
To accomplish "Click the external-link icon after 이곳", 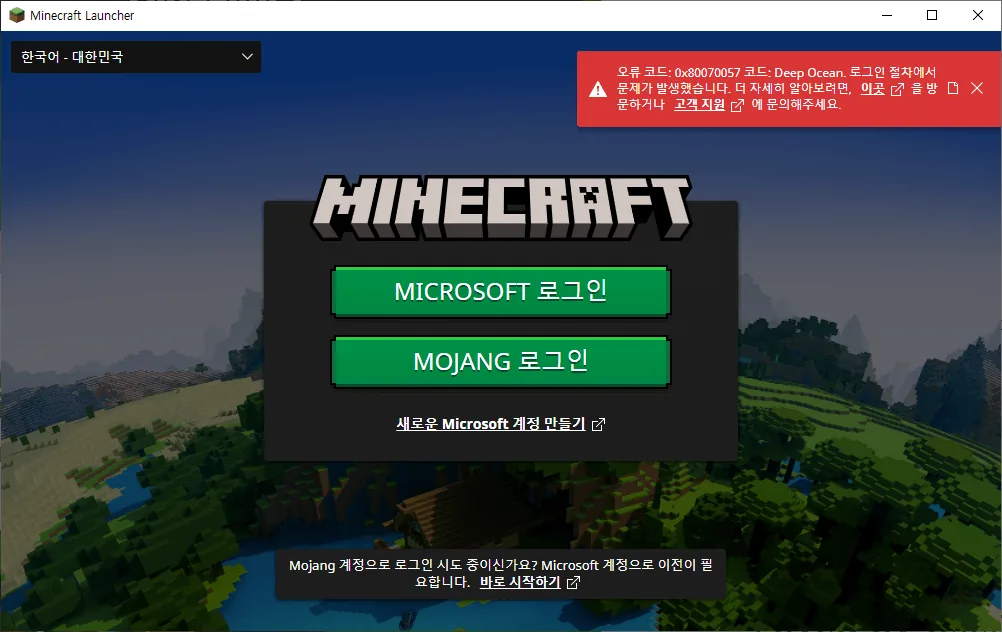I will 897,89.
